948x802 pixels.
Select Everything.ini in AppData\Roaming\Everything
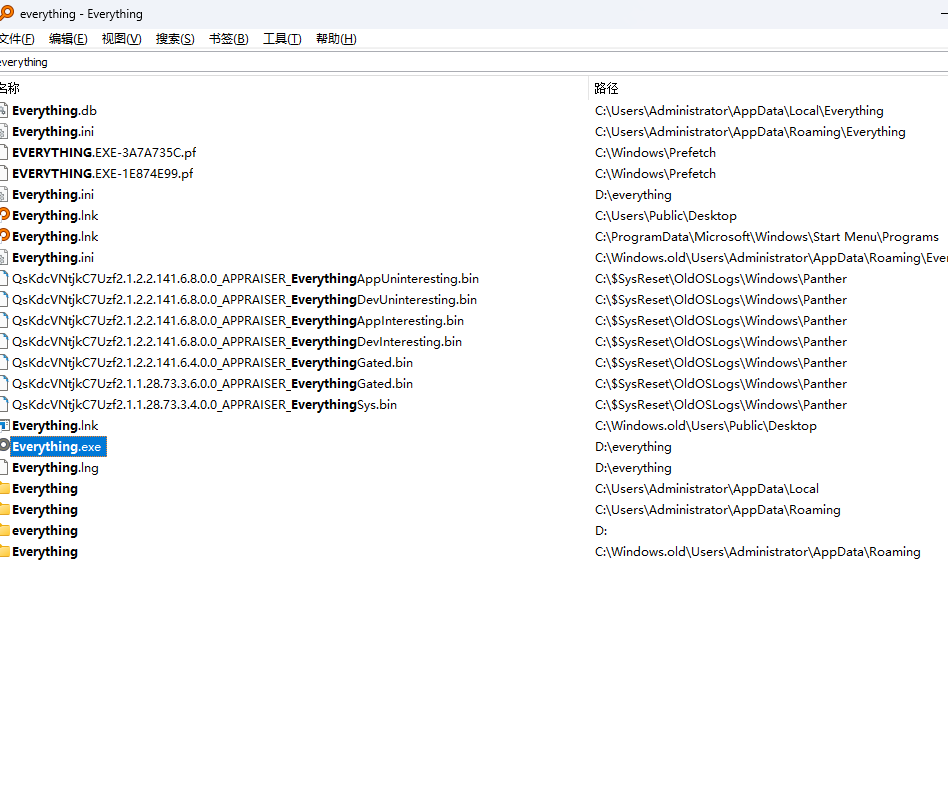[53, 132]
